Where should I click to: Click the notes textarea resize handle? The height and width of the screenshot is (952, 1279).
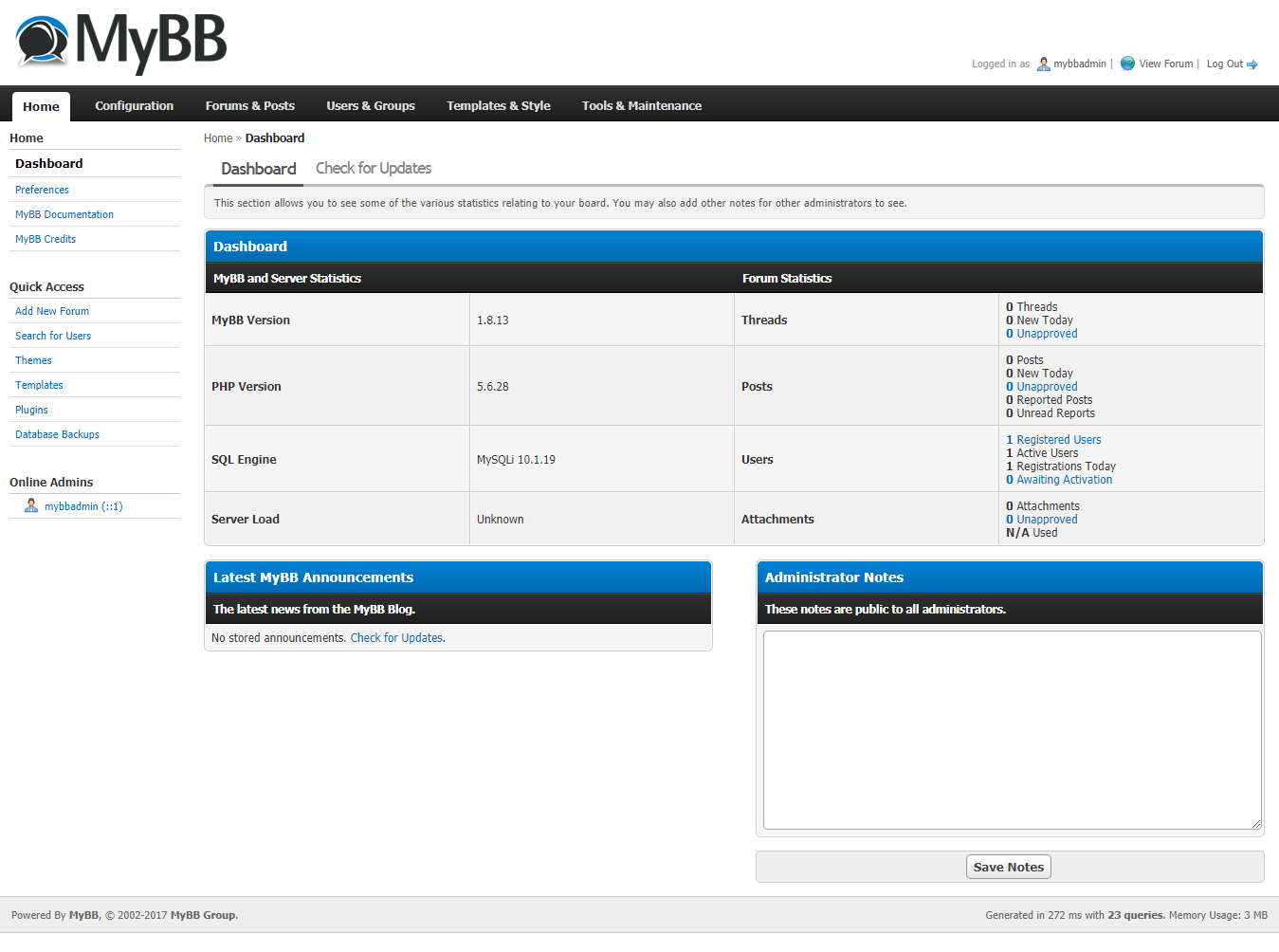tap(1255, 824)
